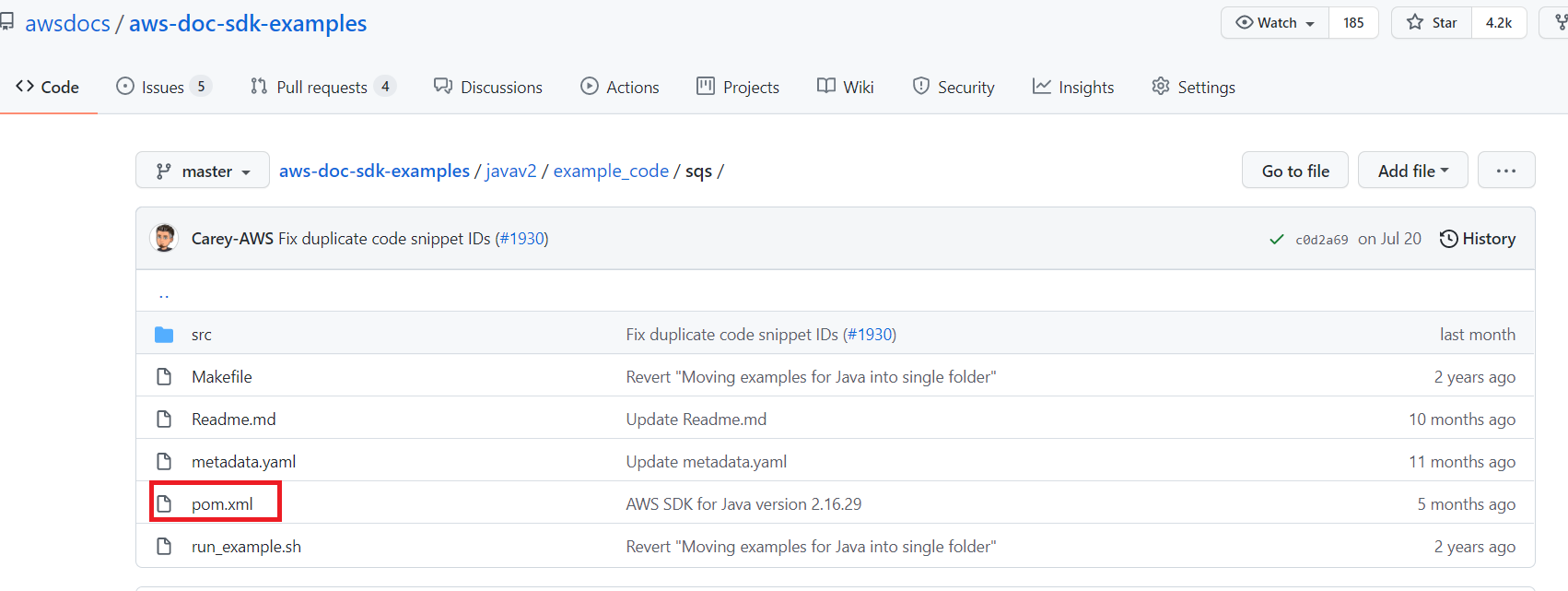Open the Discussions tab

pos(488,87)
